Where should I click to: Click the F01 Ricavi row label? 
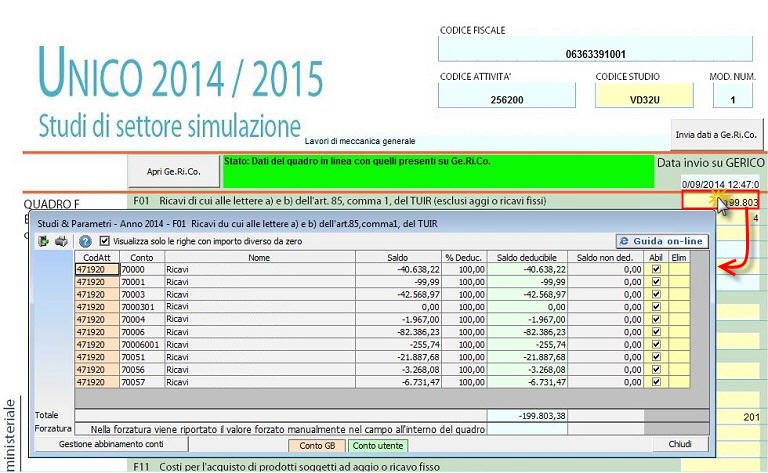click(x=339, y=201)
